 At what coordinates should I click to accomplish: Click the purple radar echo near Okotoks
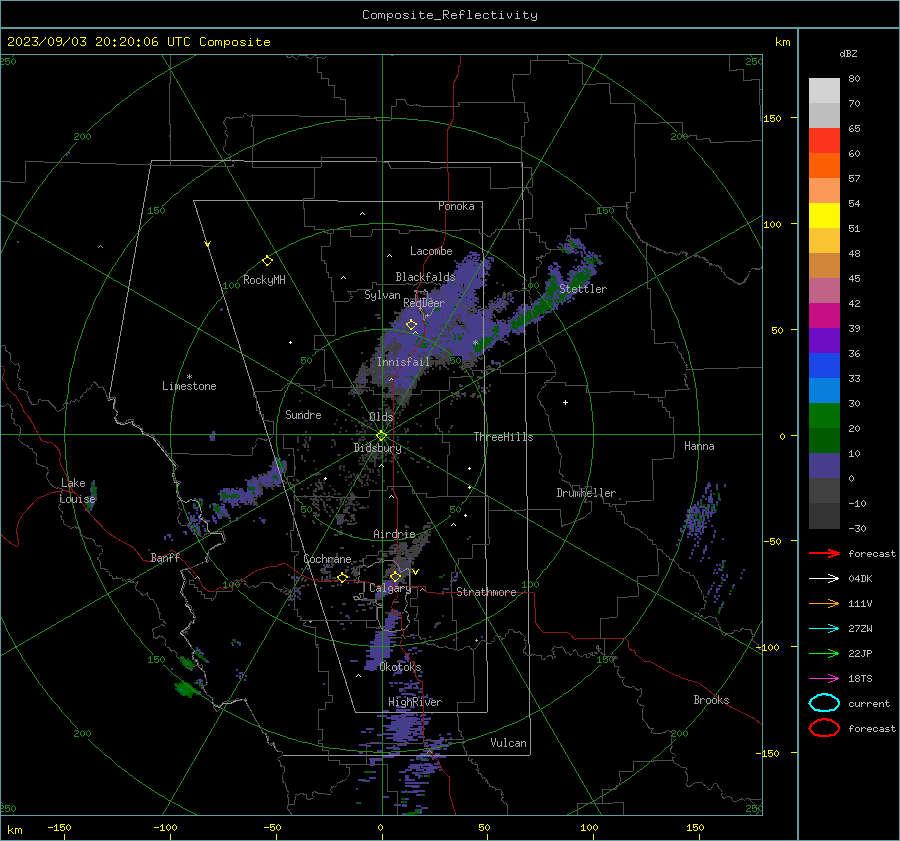(383, 640)
